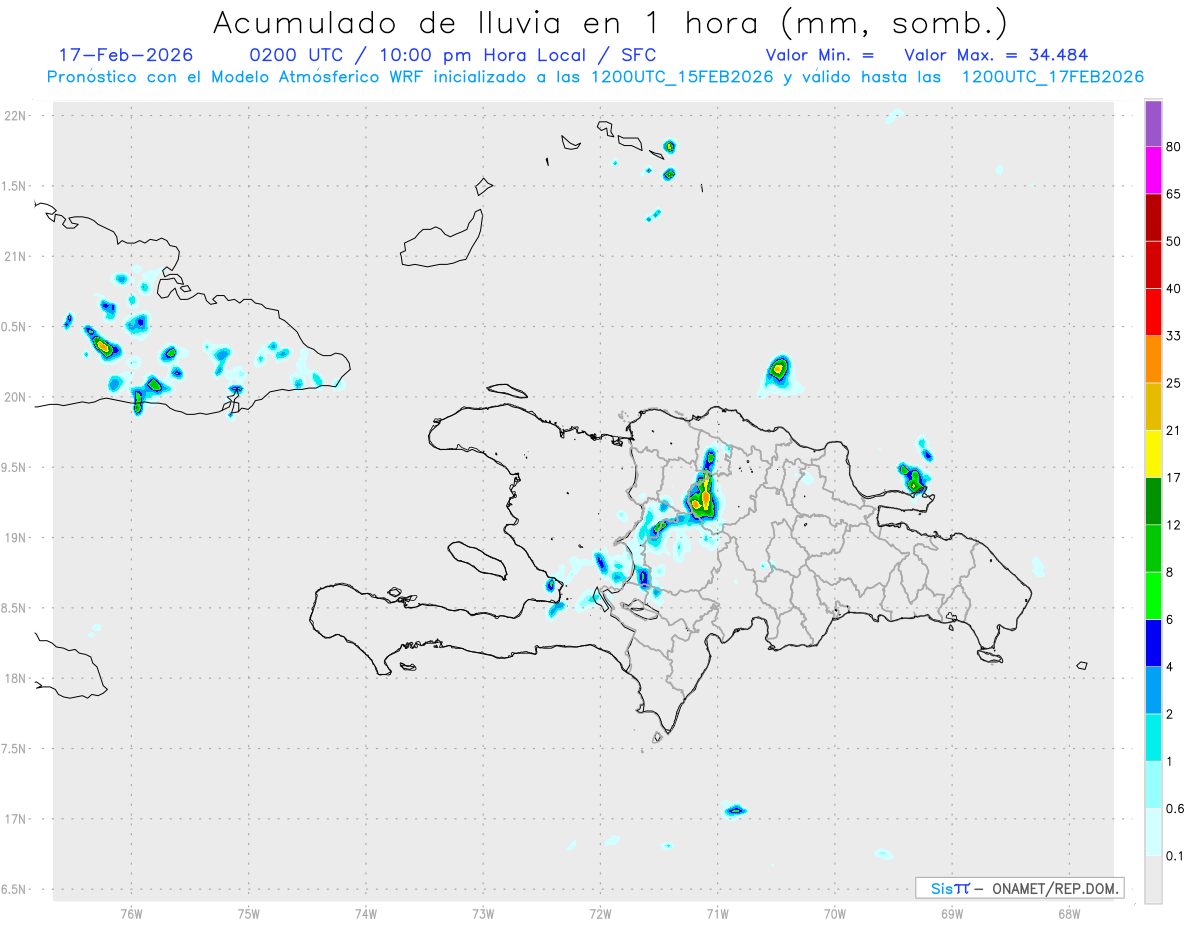Select the 'Valor Max. = 34.484' readout

click(x=996, y=55)
